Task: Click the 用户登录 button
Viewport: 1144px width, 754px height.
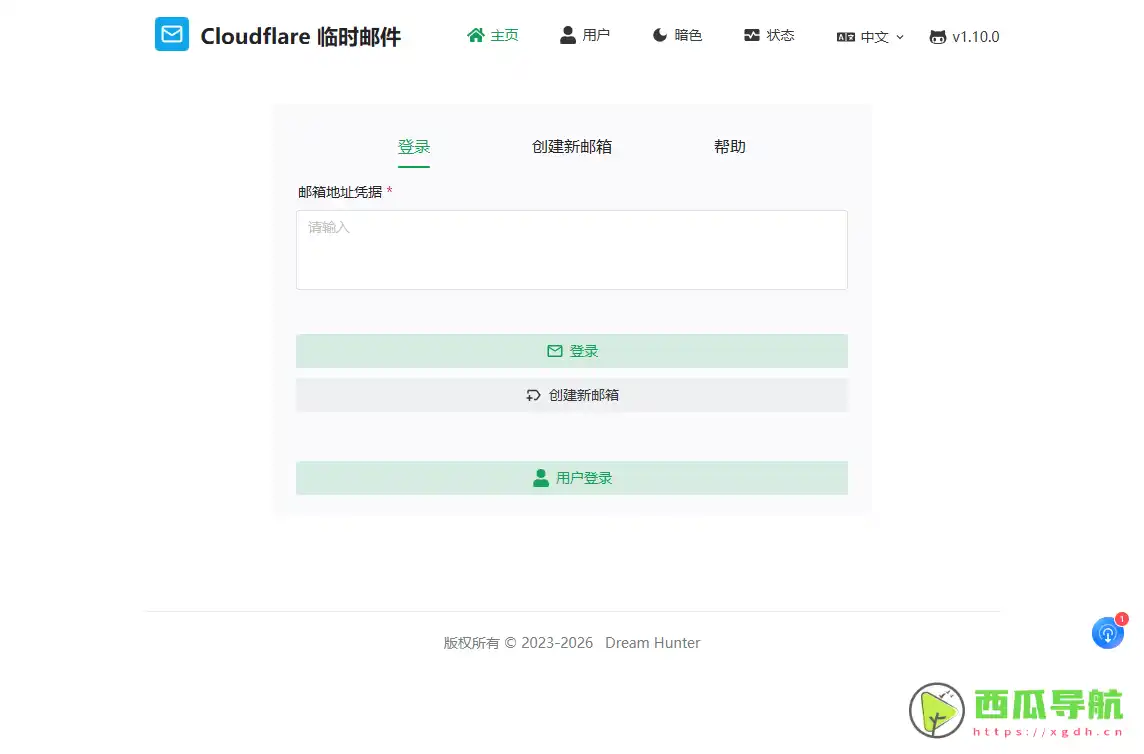Action: coord(571,478)
